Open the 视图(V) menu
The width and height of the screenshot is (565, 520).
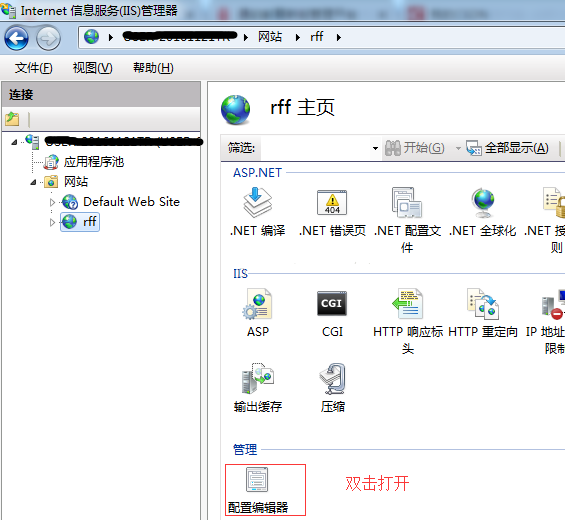tap(92, 68)
